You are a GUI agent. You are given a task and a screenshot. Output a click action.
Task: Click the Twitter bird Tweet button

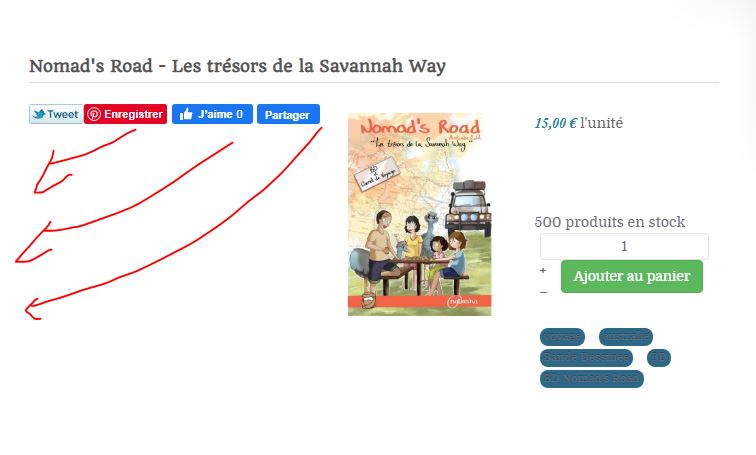(56, 114)
